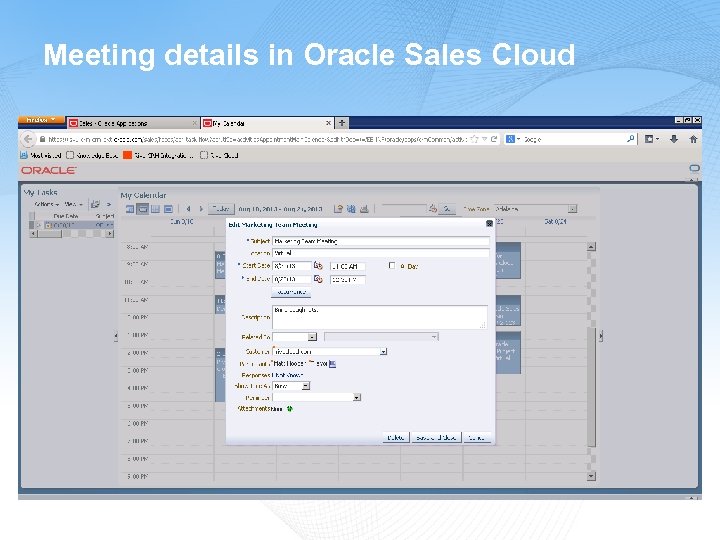Click the second calendar toolbar icon
The image size is (720, 540).
351,209
